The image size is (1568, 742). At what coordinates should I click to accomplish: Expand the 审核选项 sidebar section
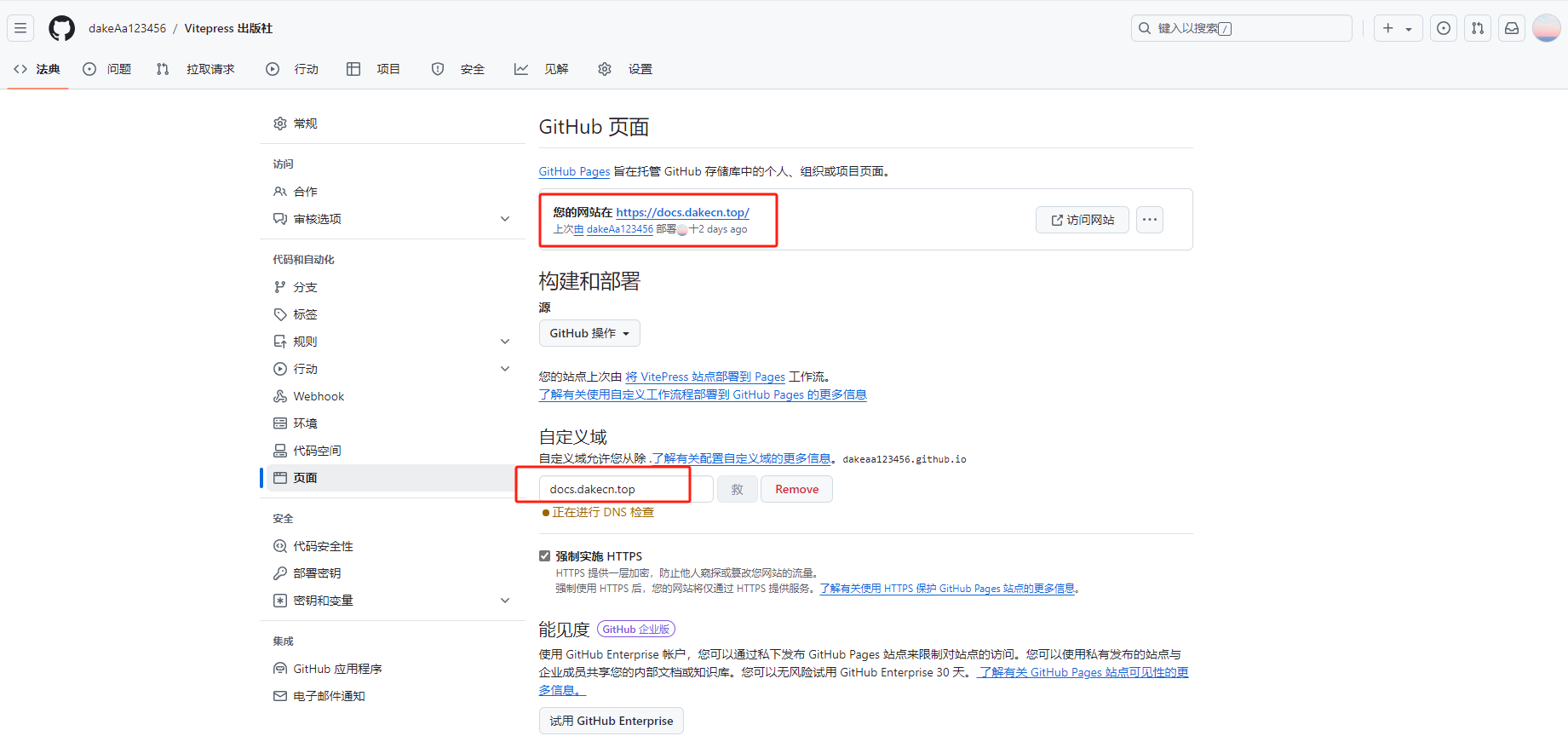click(x=505, y=219)
